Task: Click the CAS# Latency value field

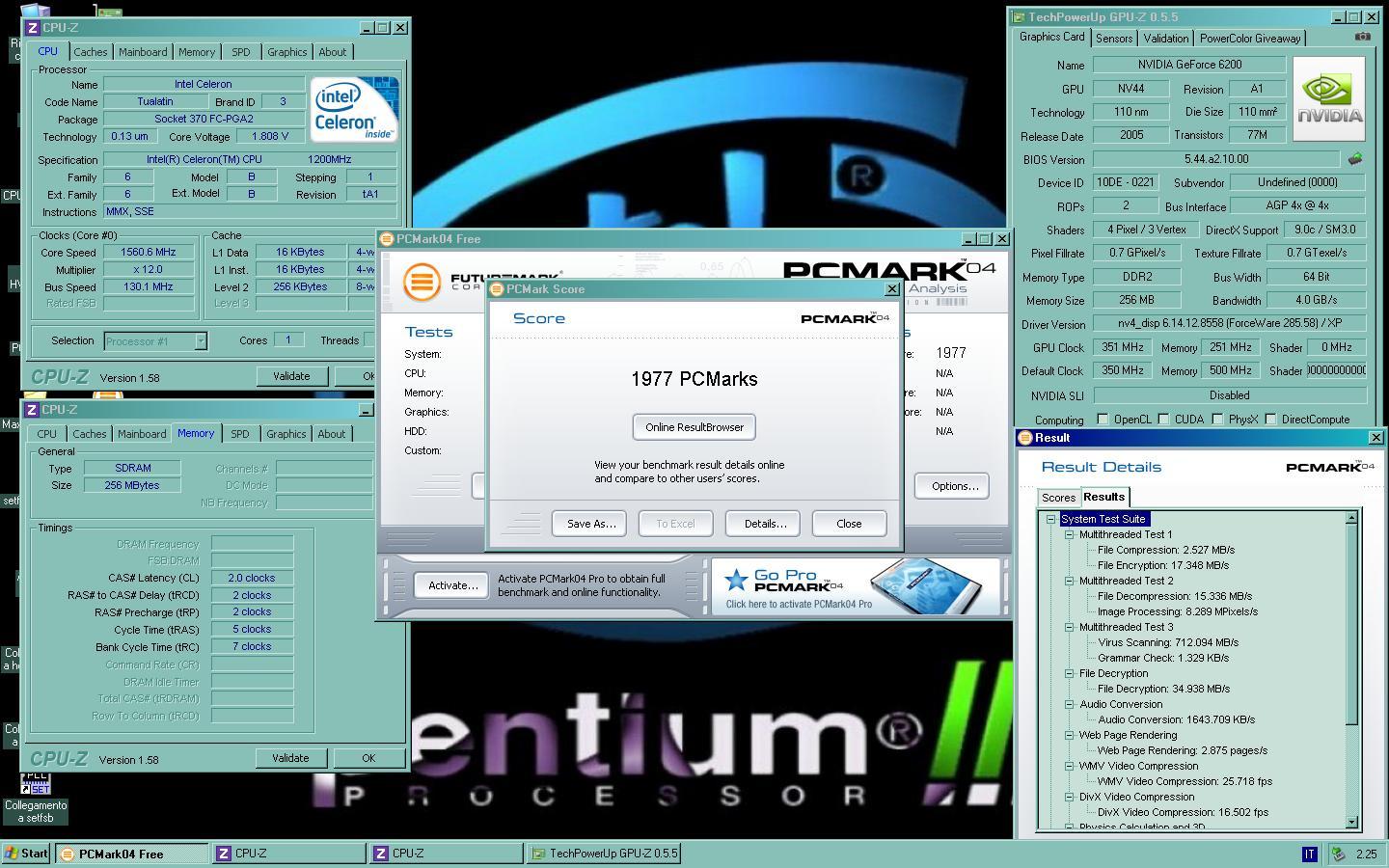Action: click(252, 578)
